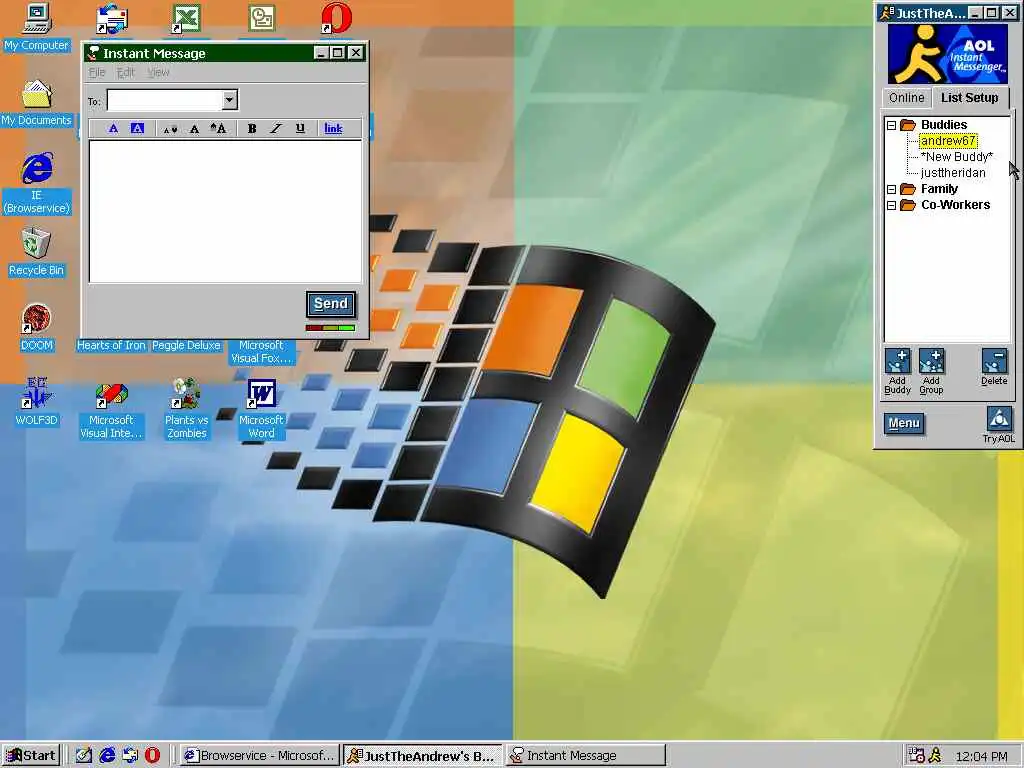
Task: Launch Opera from Quick Launch
Action: [x=152, y=756]
